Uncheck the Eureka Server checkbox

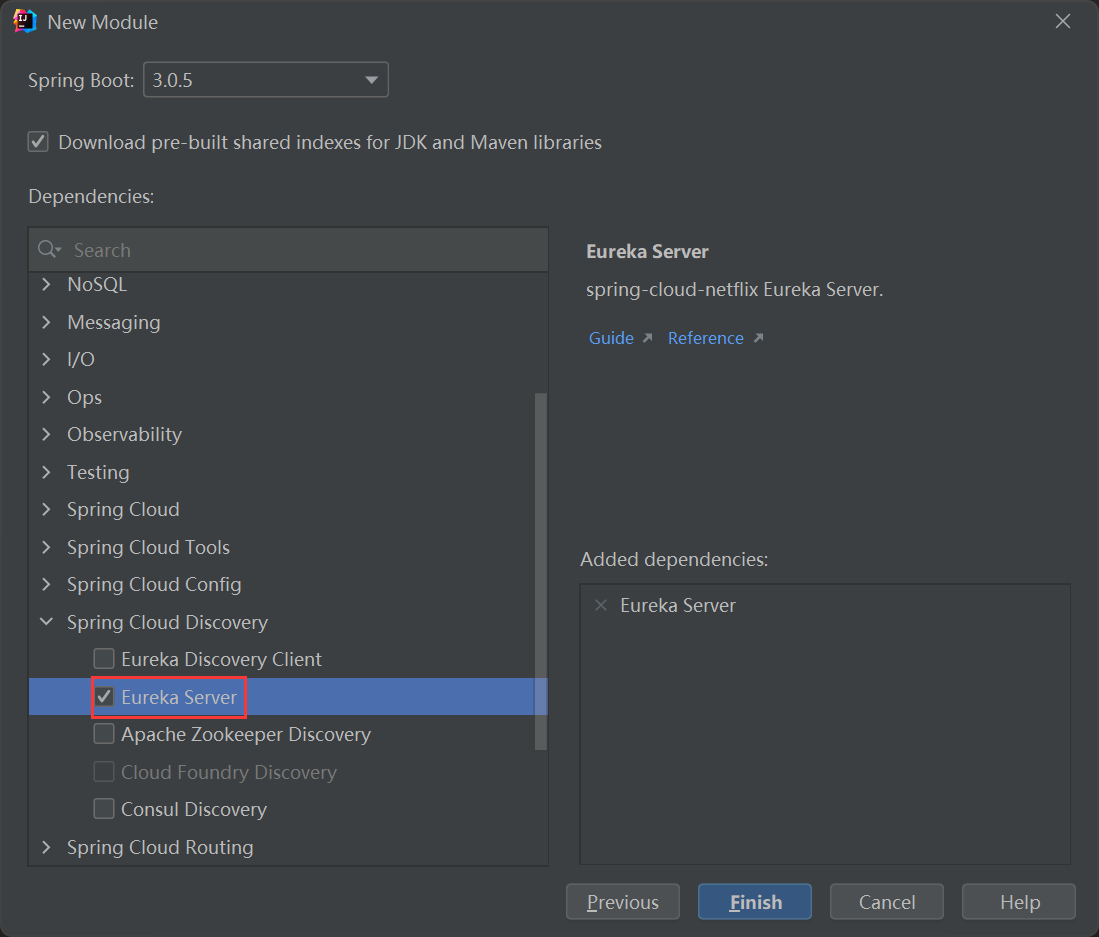tap(104, 697)
